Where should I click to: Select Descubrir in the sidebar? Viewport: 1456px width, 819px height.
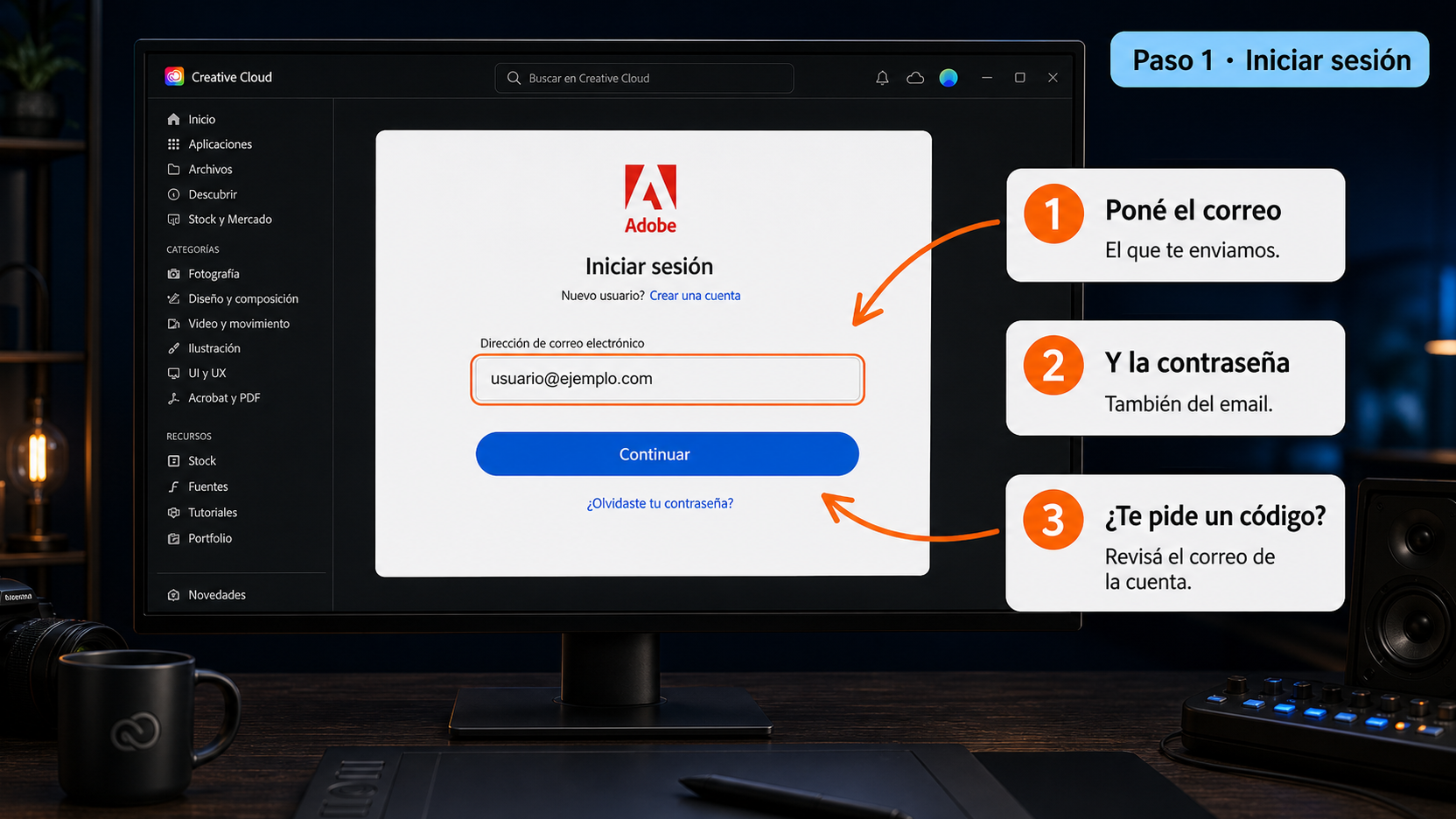(213, 194)
